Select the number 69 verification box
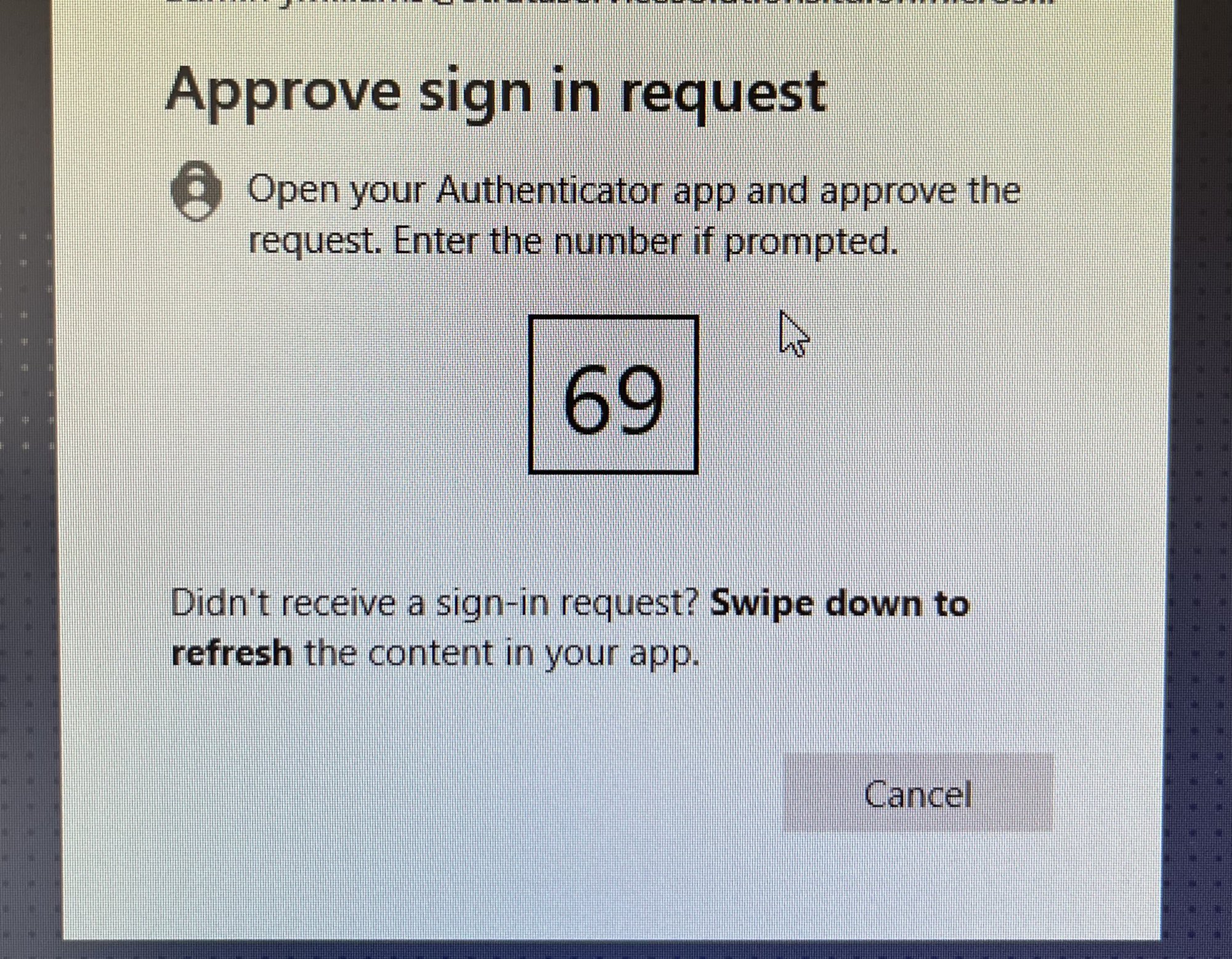The width and height of the screenshot is (1232, 959). (614, 395)
